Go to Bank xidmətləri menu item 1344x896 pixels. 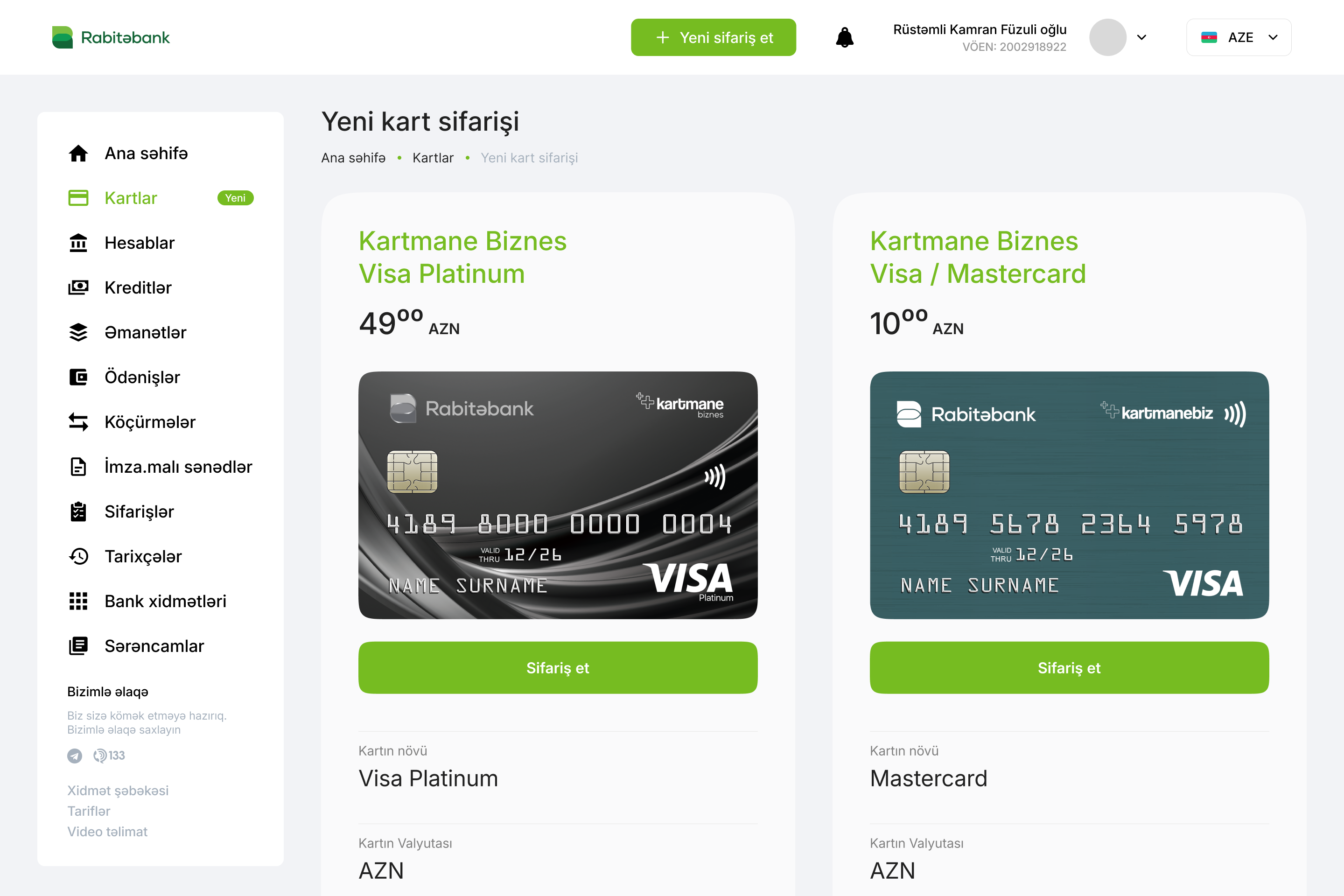[x=165, y=601]
